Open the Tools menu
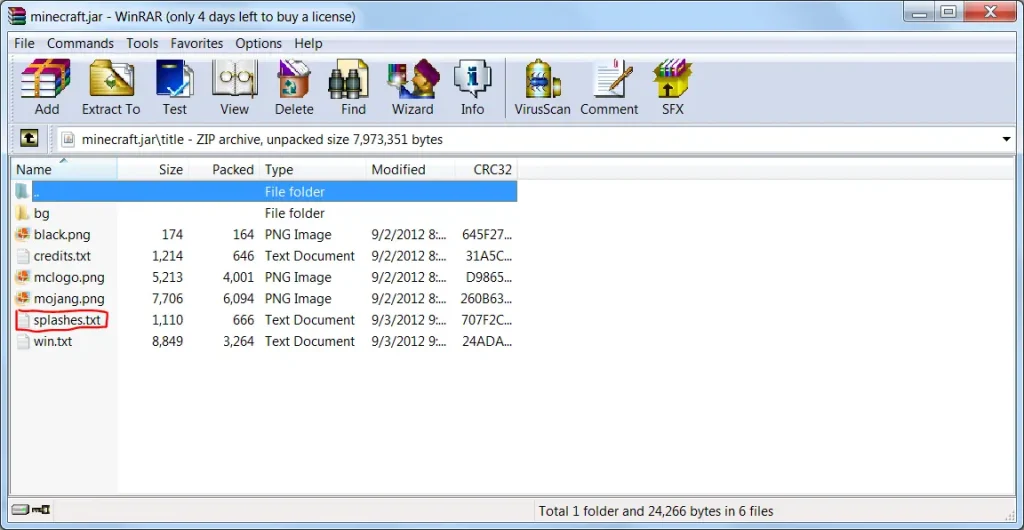 (142, 44)
